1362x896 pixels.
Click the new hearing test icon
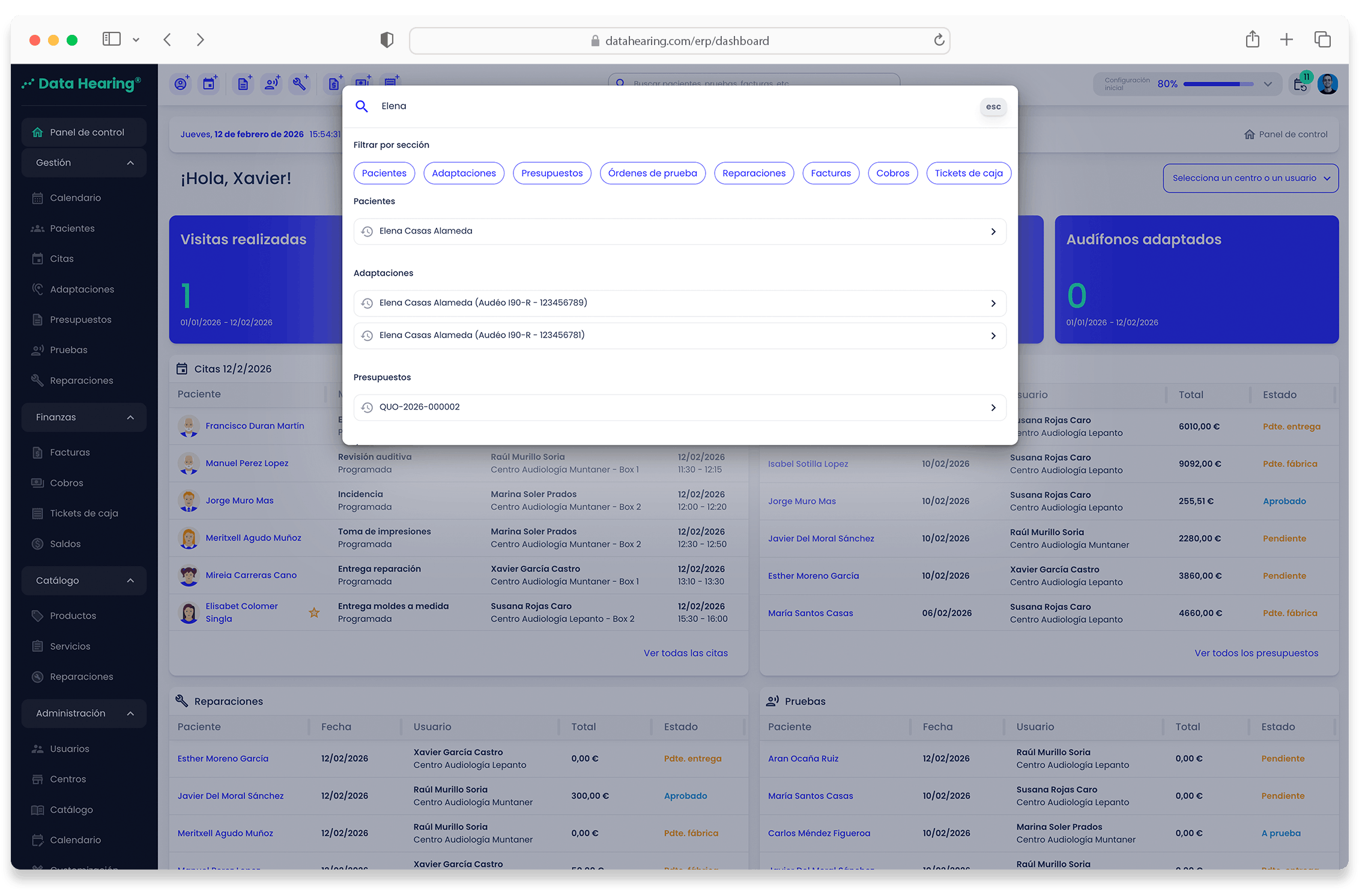(272, 84)
